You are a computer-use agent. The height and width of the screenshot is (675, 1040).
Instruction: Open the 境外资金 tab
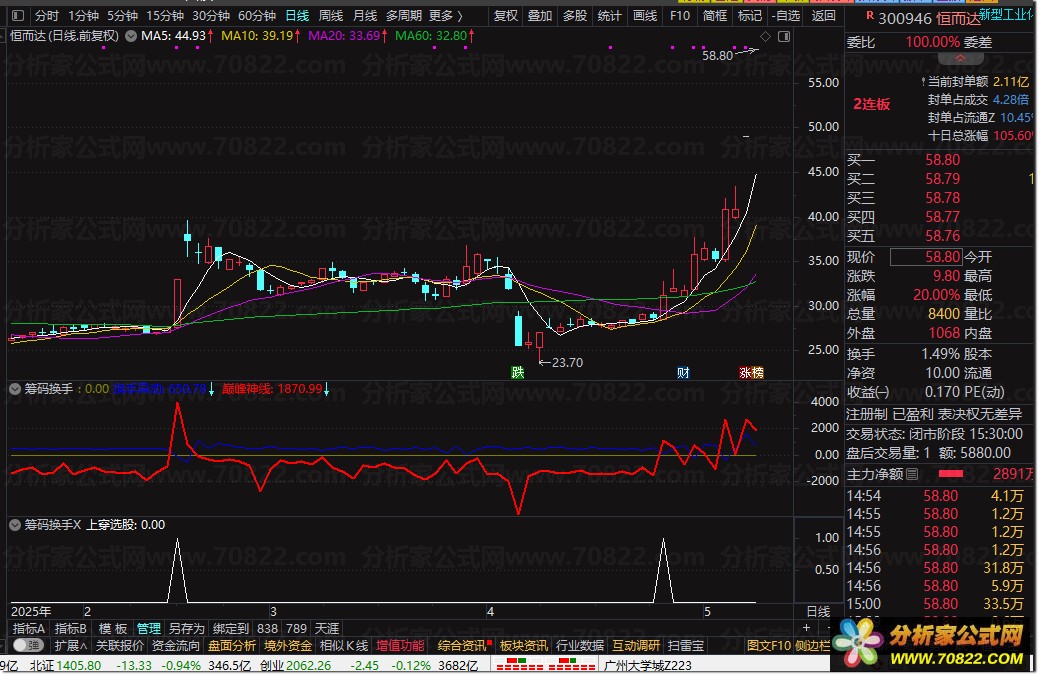(288, 646)
